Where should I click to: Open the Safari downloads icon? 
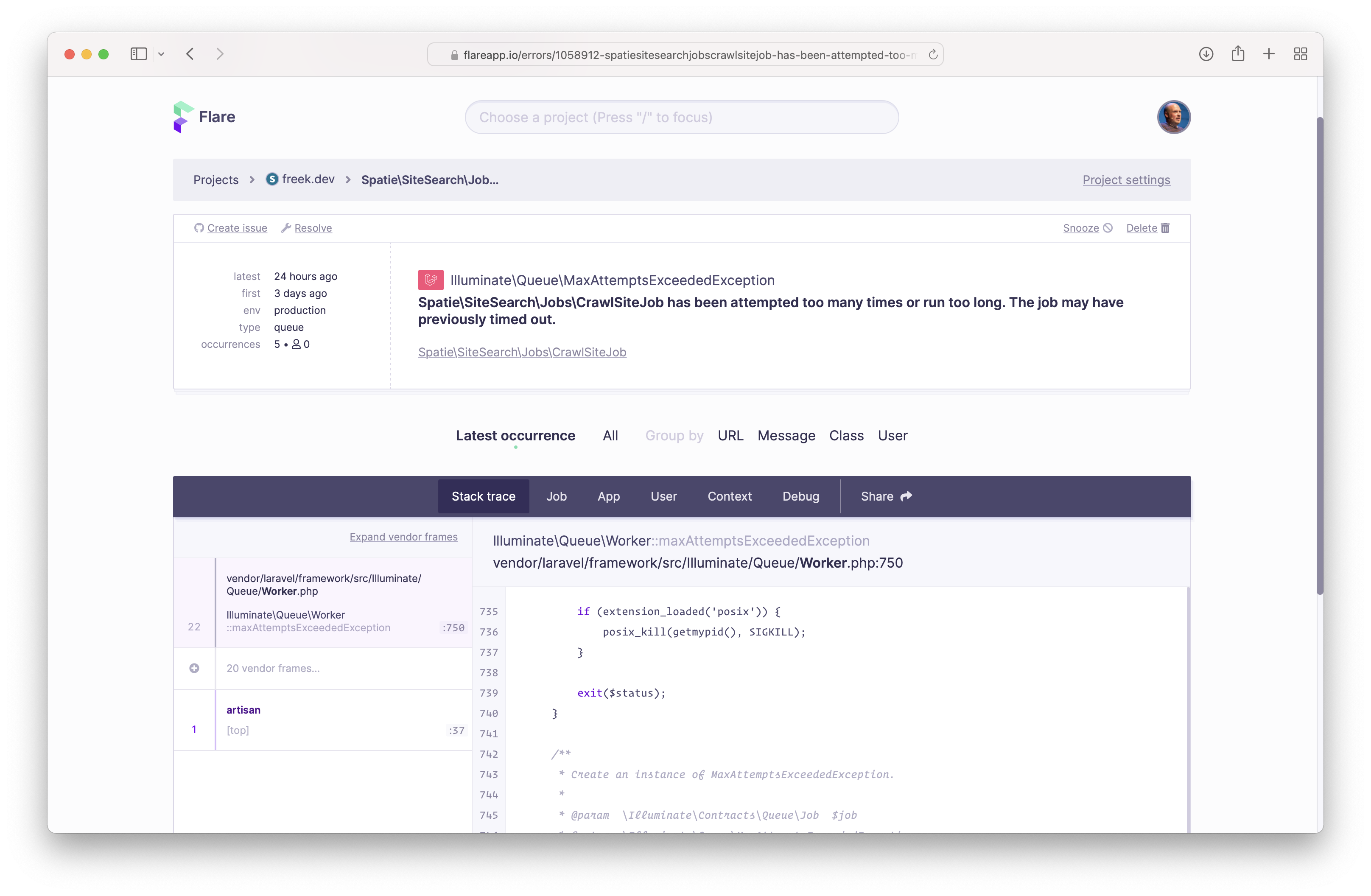coord(1206,54)
